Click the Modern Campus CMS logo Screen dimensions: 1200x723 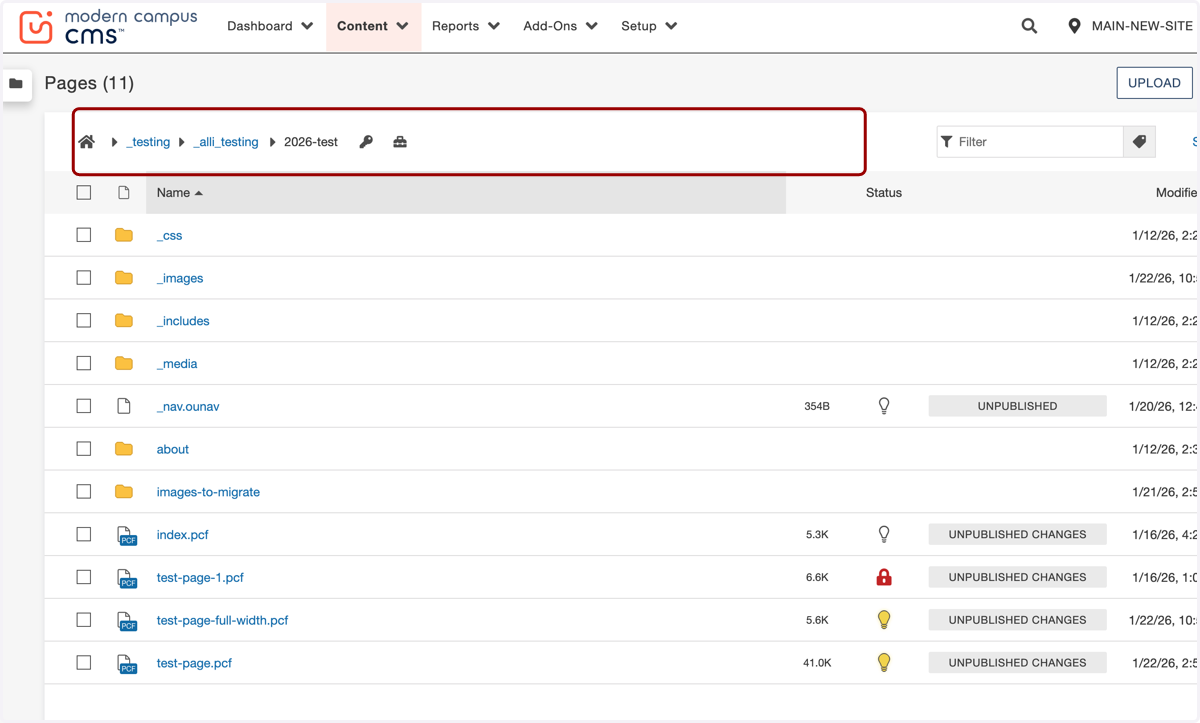click(x=108, y=27)
